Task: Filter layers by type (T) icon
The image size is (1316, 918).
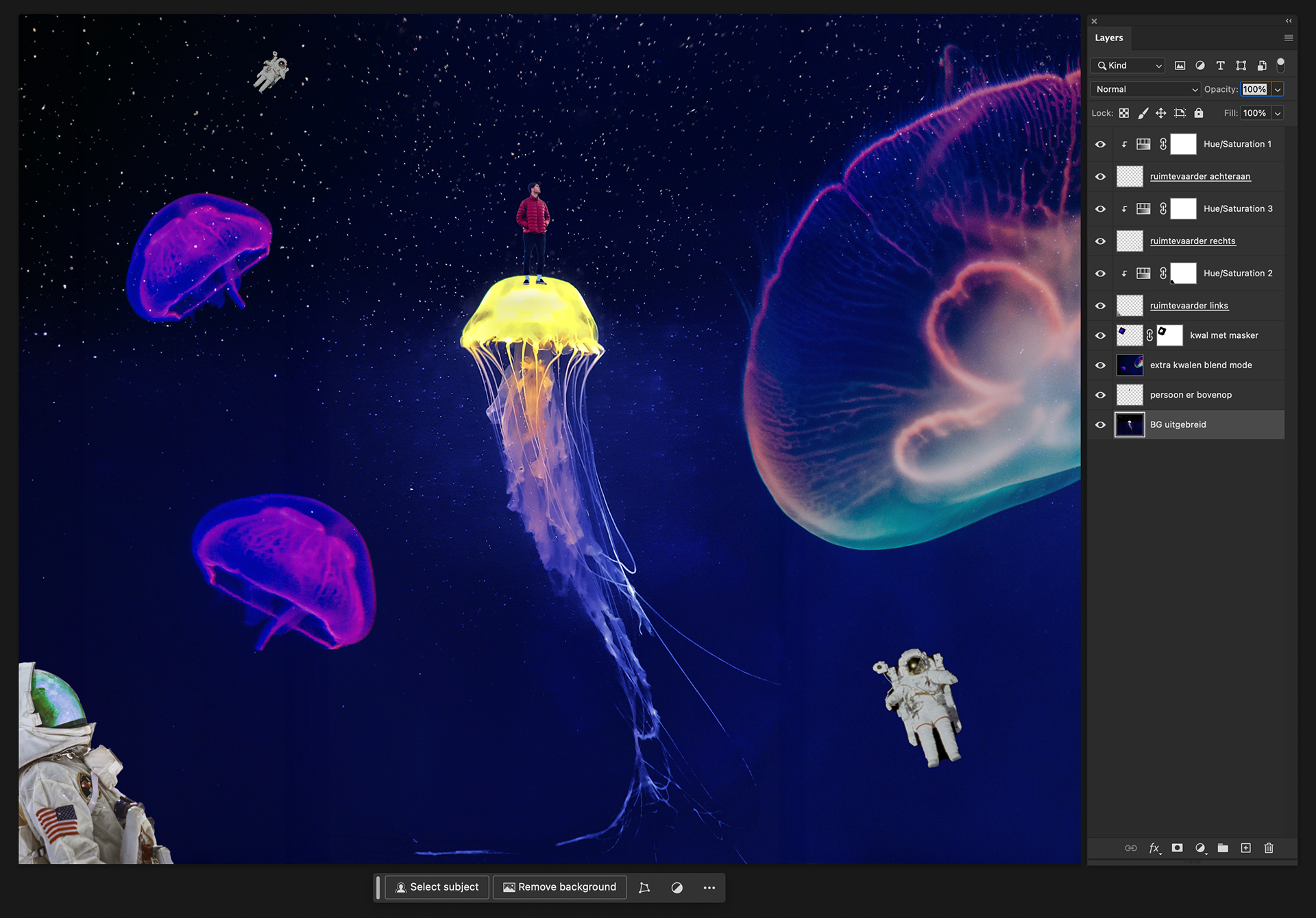Action: (x=1220, y=66)
